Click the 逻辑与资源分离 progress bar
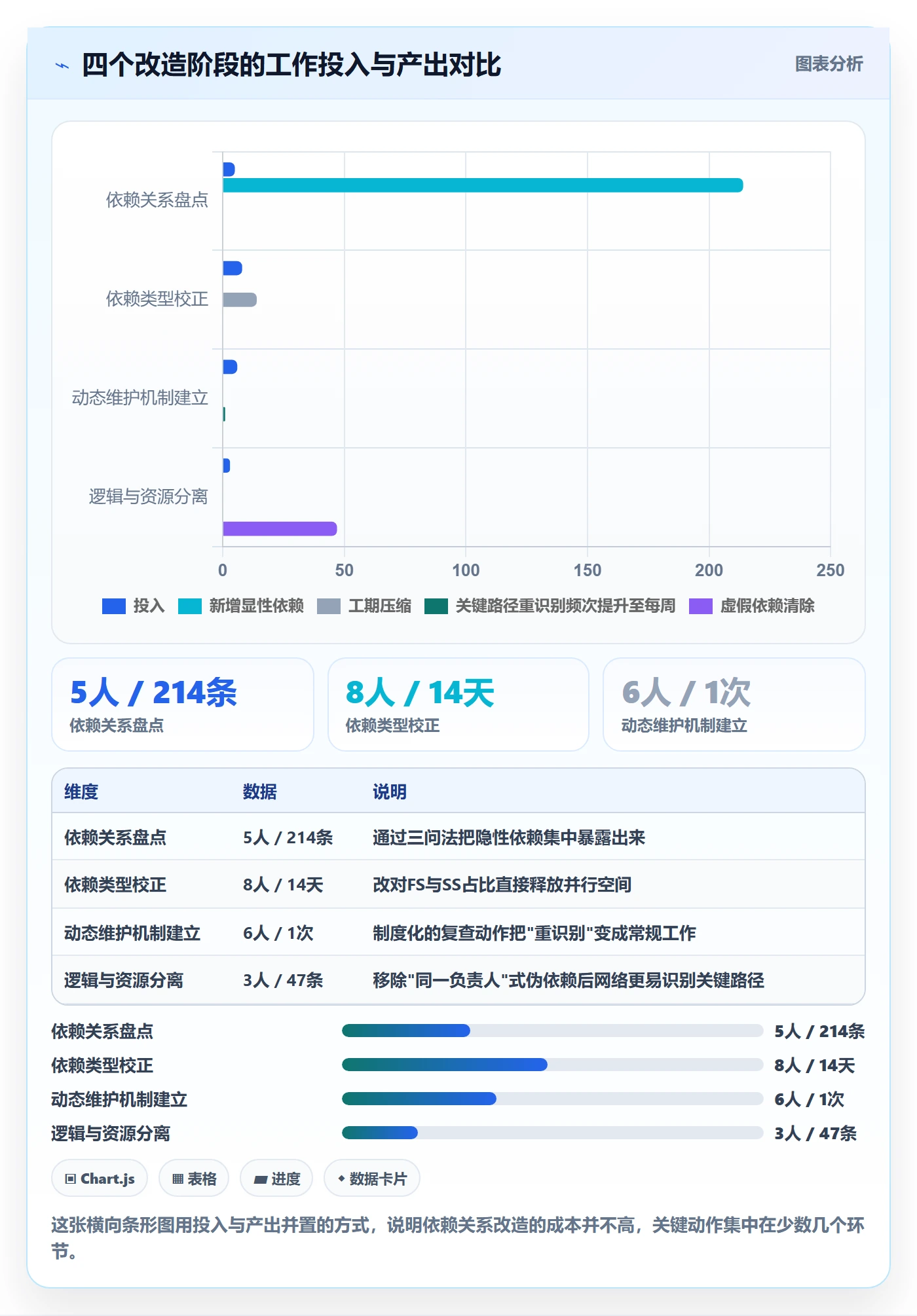 coord(552,1133)
